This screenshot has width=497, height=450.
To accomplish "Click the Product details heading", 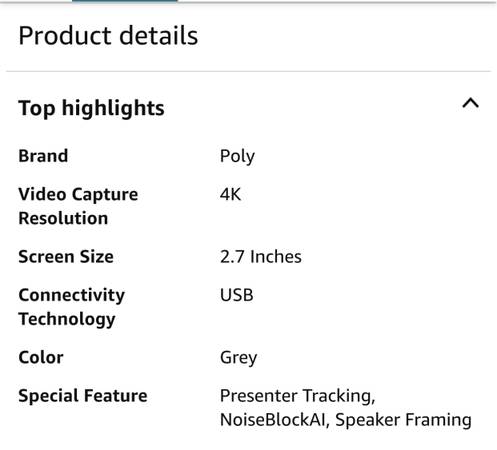I will pos(108,36).
